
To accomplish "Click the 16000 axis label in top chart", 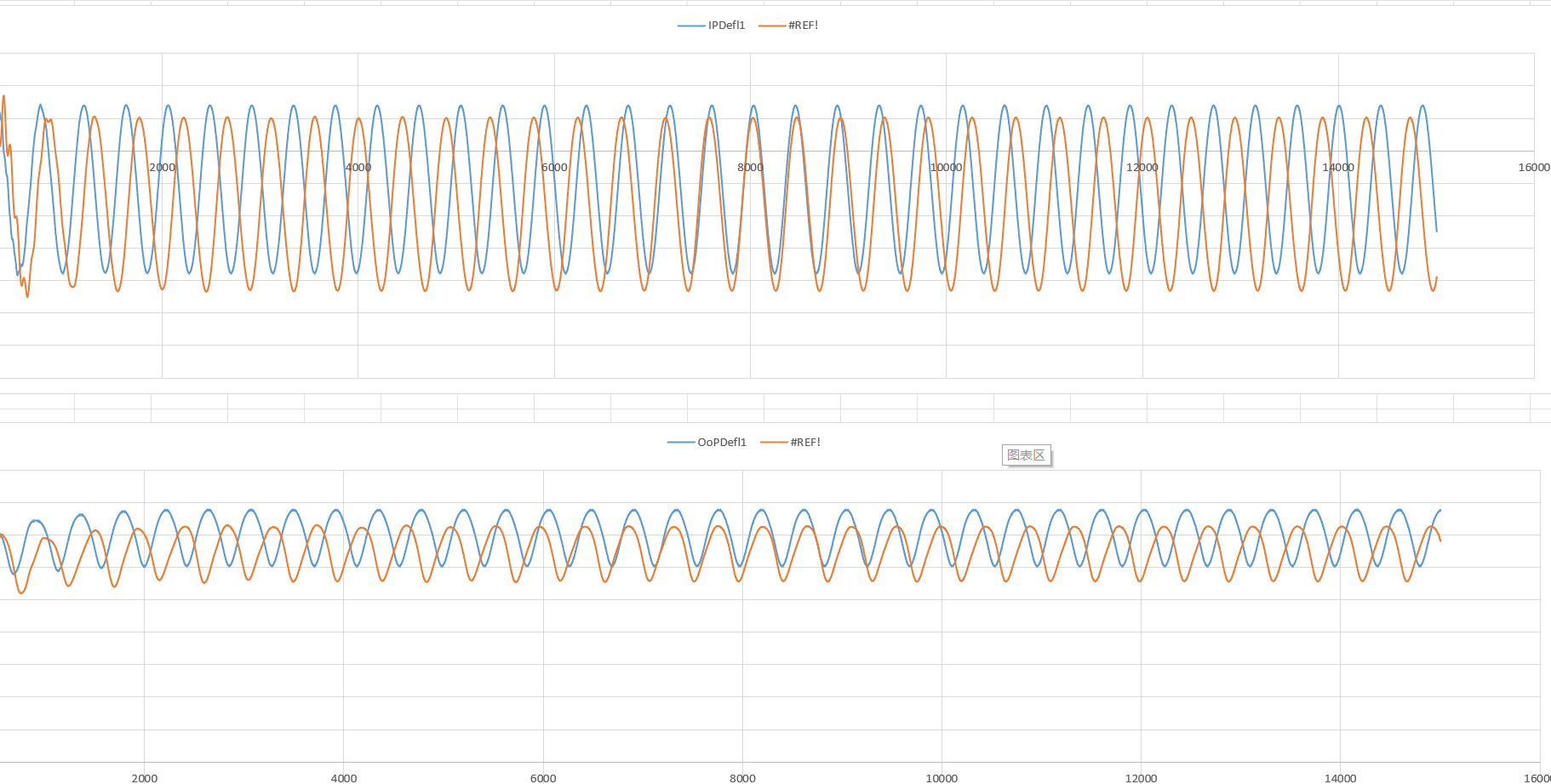I will [x=1534, y=168].
